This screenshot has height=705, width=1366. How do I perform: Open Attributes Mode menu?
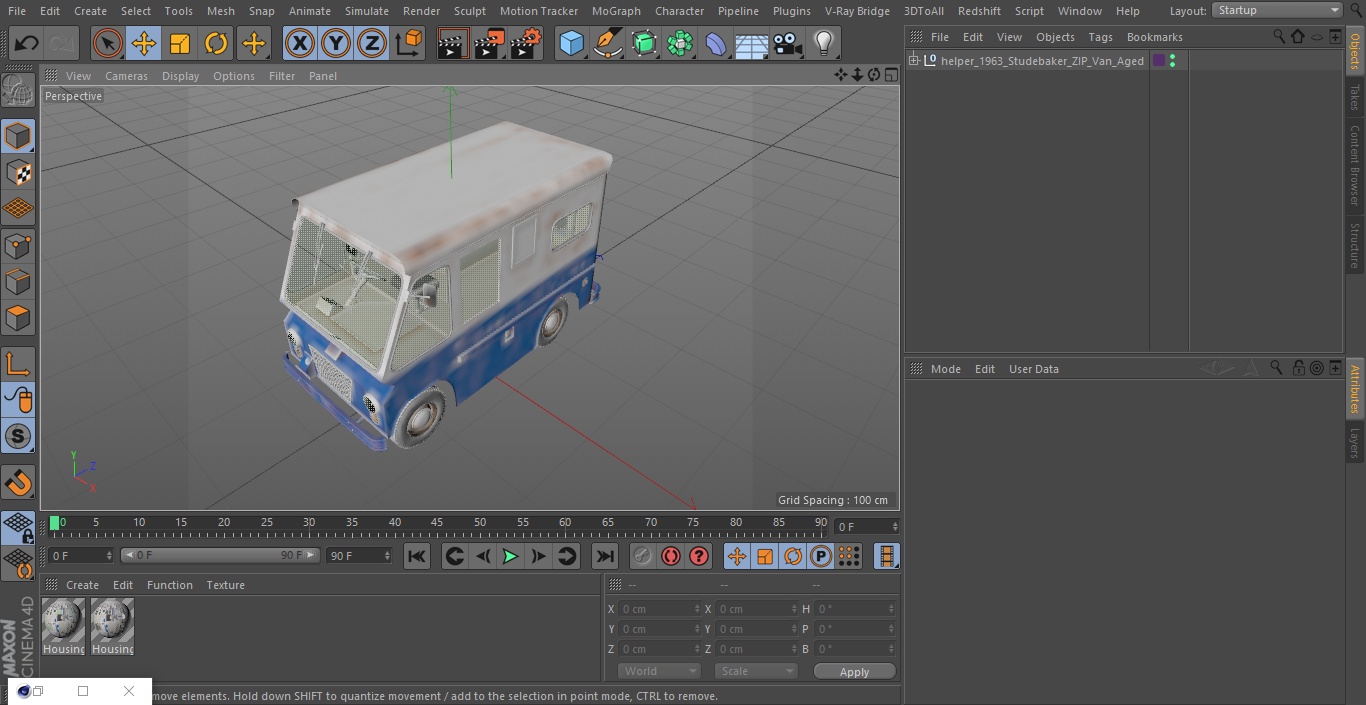point(945,369)
